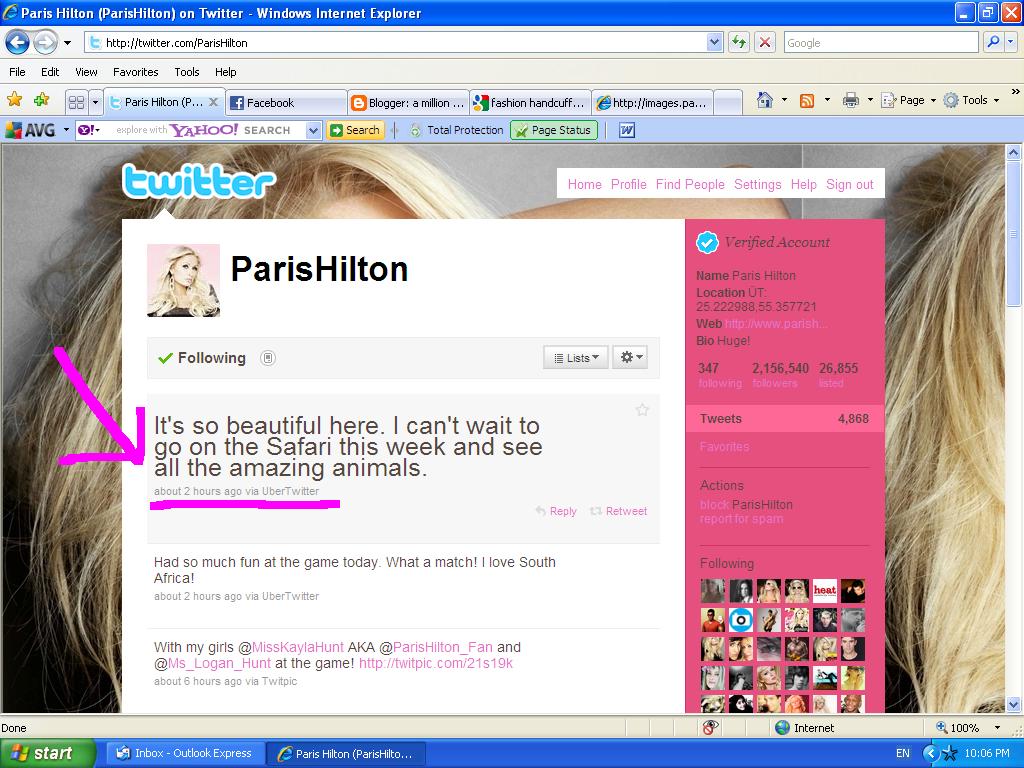This screenshot has height=768, width=1024.
Task: Click the heat magazine avatar in Following
Action: (x=825, y=590)
